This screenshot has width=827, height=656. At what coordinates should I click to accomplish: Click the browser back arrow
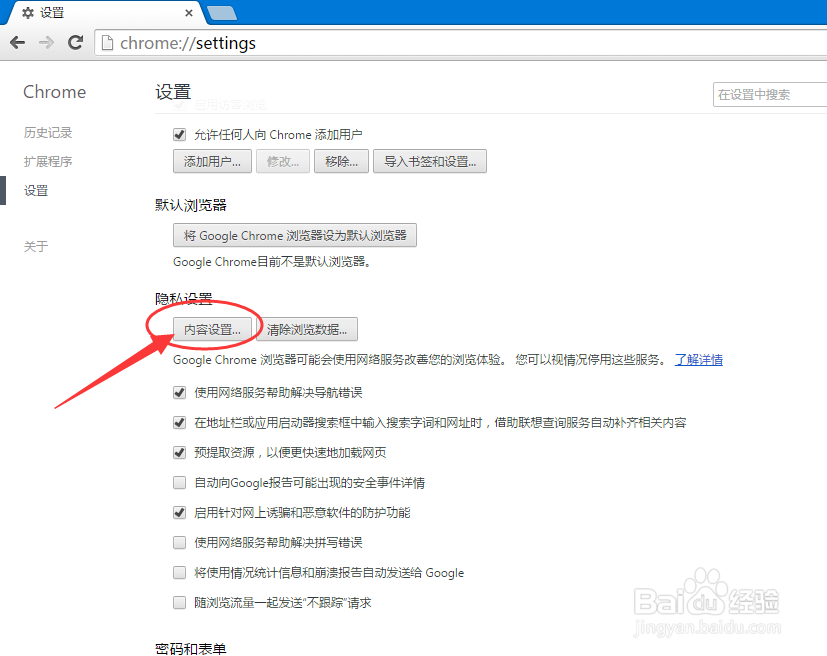pos(17,42)
